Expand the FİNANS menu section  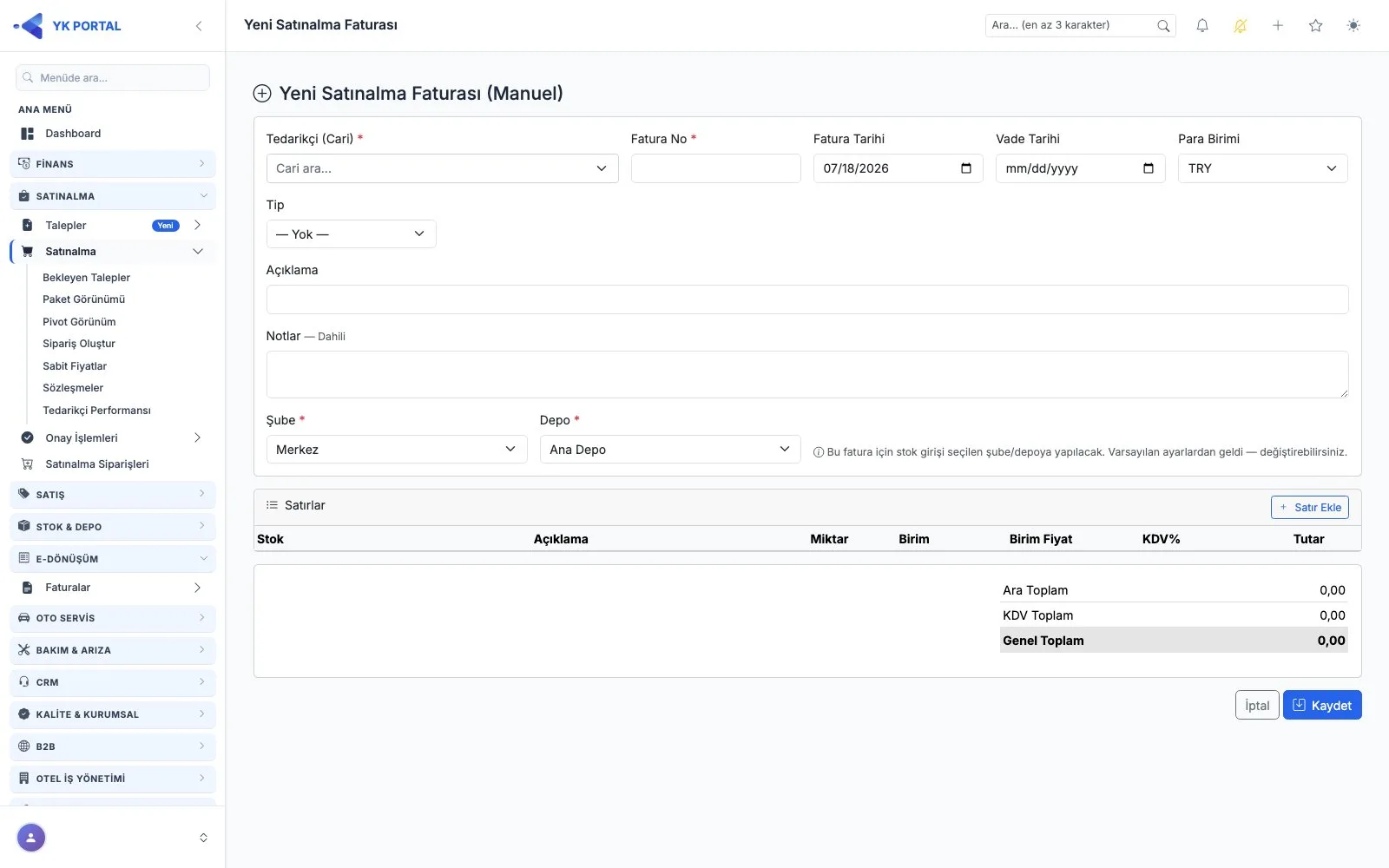113,164
